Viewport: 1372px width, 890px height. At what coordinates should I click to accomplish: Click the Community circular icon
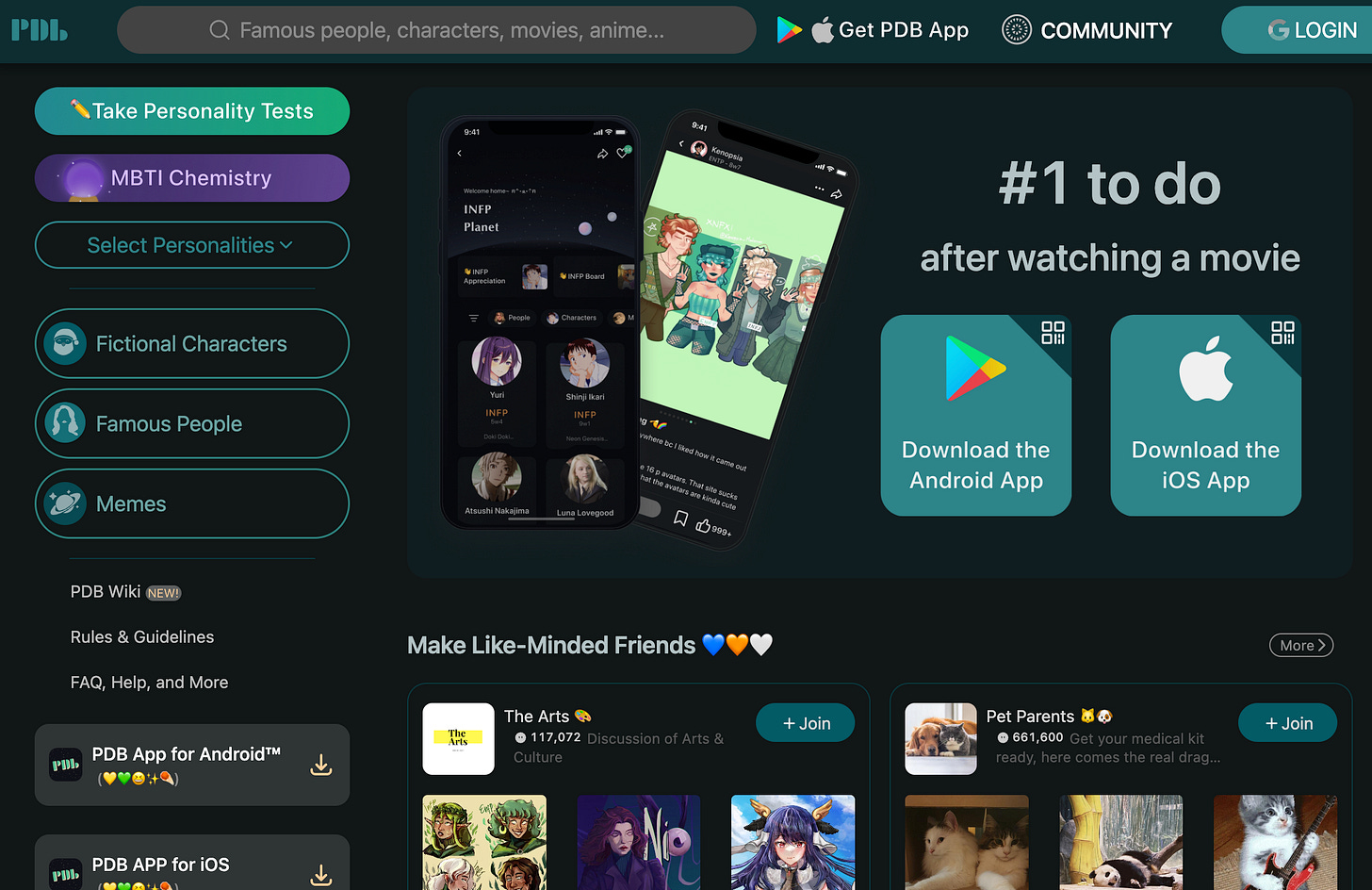[x=1016, y=30]
